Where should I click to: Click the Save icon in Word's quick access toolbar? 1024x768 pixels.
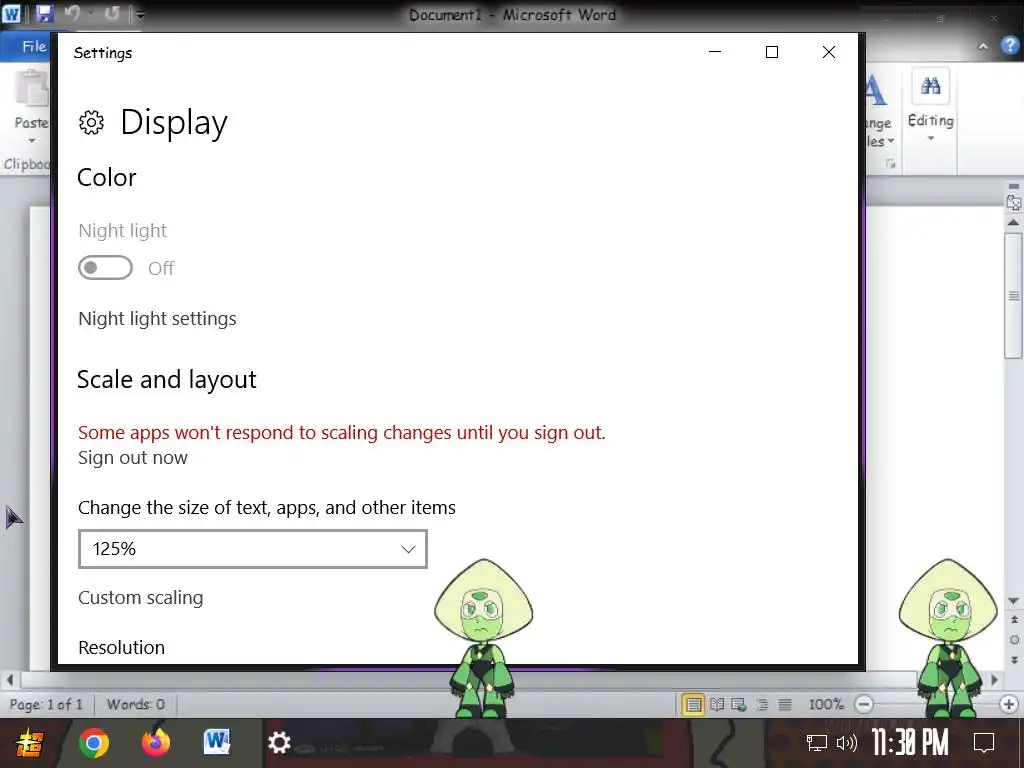click(x=44, y=13)
